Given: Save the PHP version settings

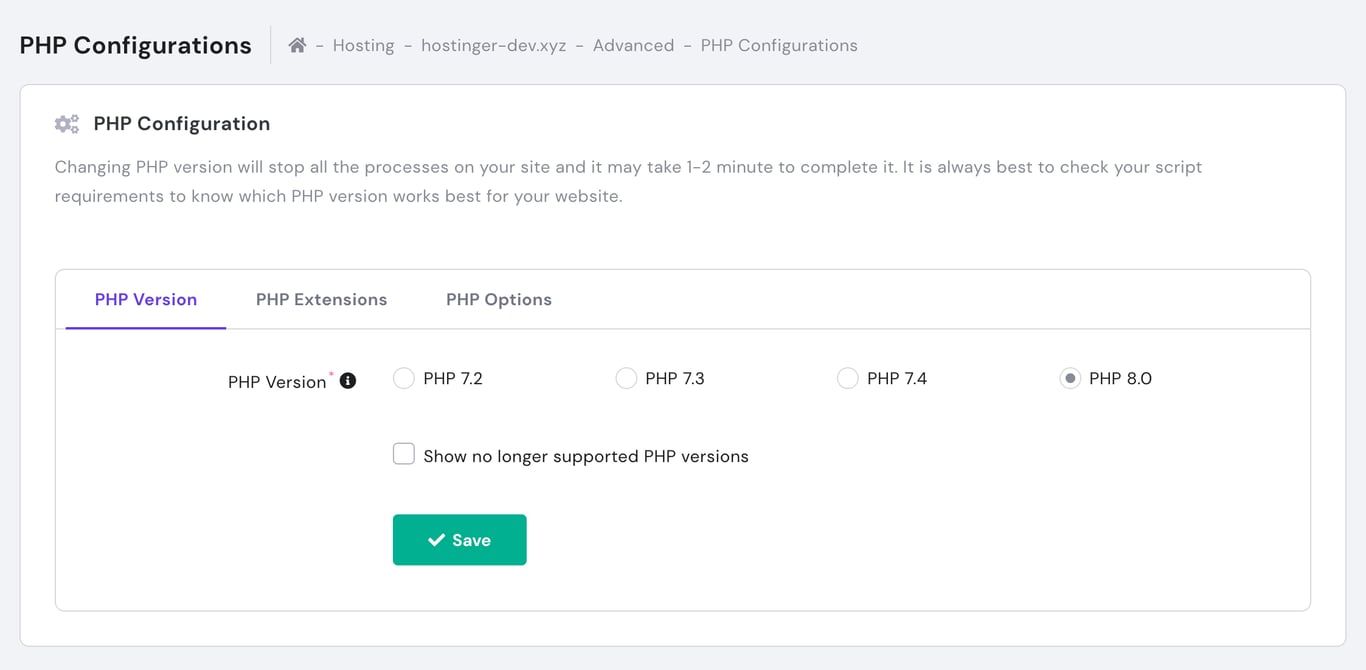Looking at the screenshot, I should click(459, 539).
